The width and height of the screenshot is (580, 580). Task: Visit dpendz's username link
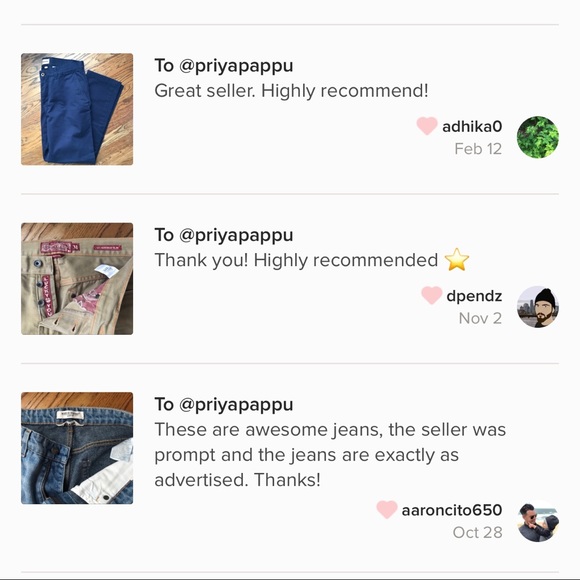point(474,296)
